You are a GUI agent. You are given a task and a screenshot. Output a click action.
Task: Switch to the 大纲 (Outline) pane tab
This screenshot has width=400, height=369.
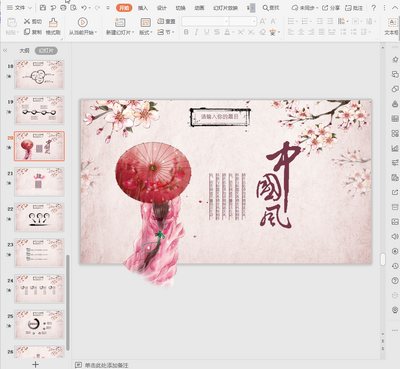click(x=24, y=51)
